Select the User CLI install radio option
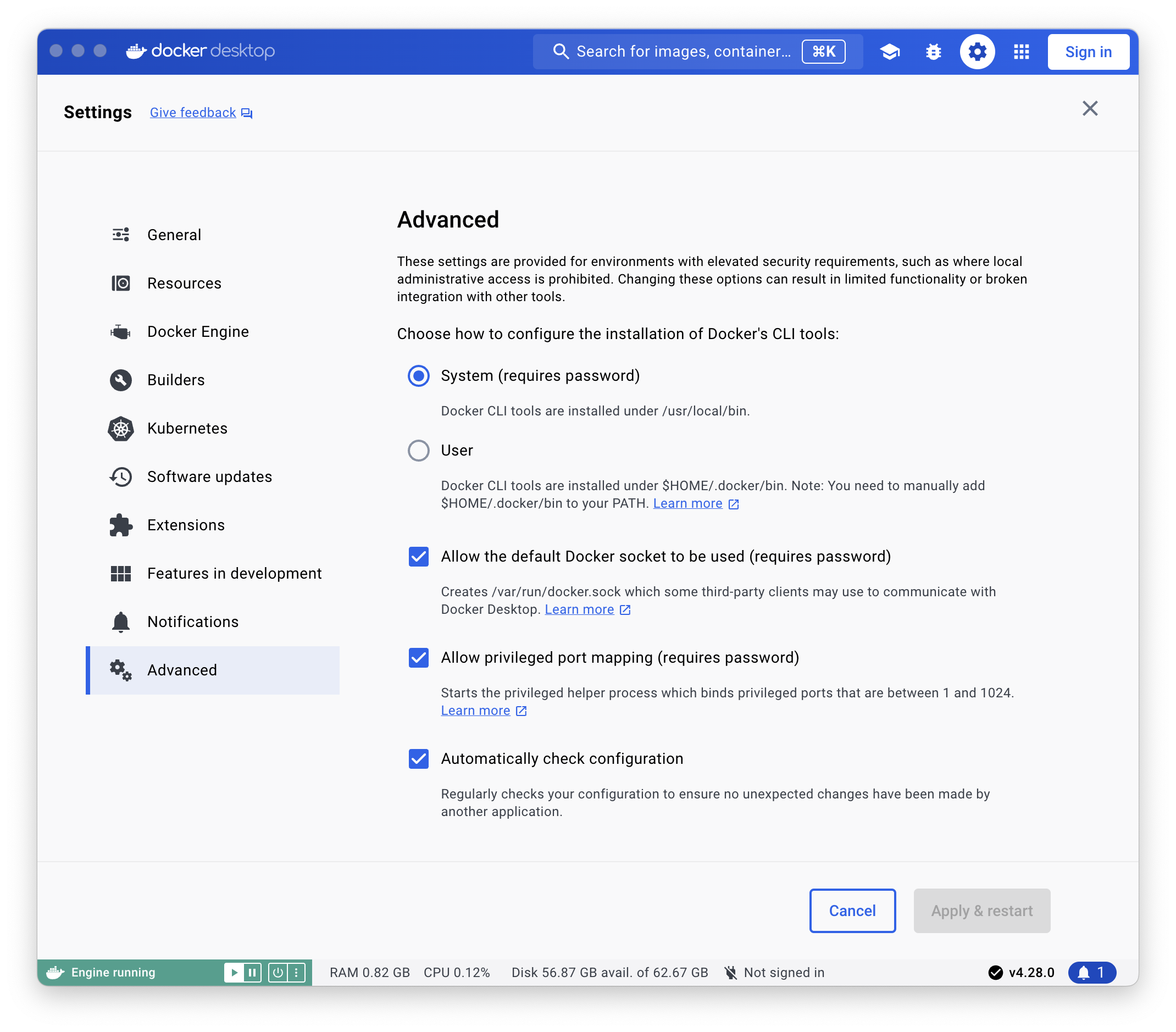 [x=418, y=451]
